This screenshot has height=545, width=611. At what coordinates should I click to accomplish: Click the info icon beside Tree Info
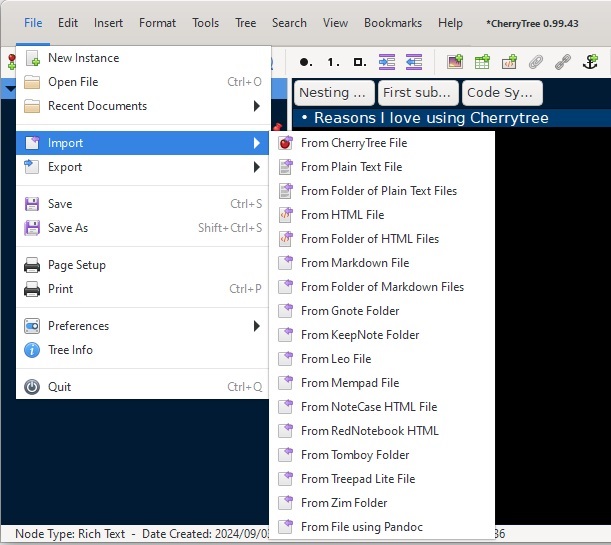[x=32, y=350]
